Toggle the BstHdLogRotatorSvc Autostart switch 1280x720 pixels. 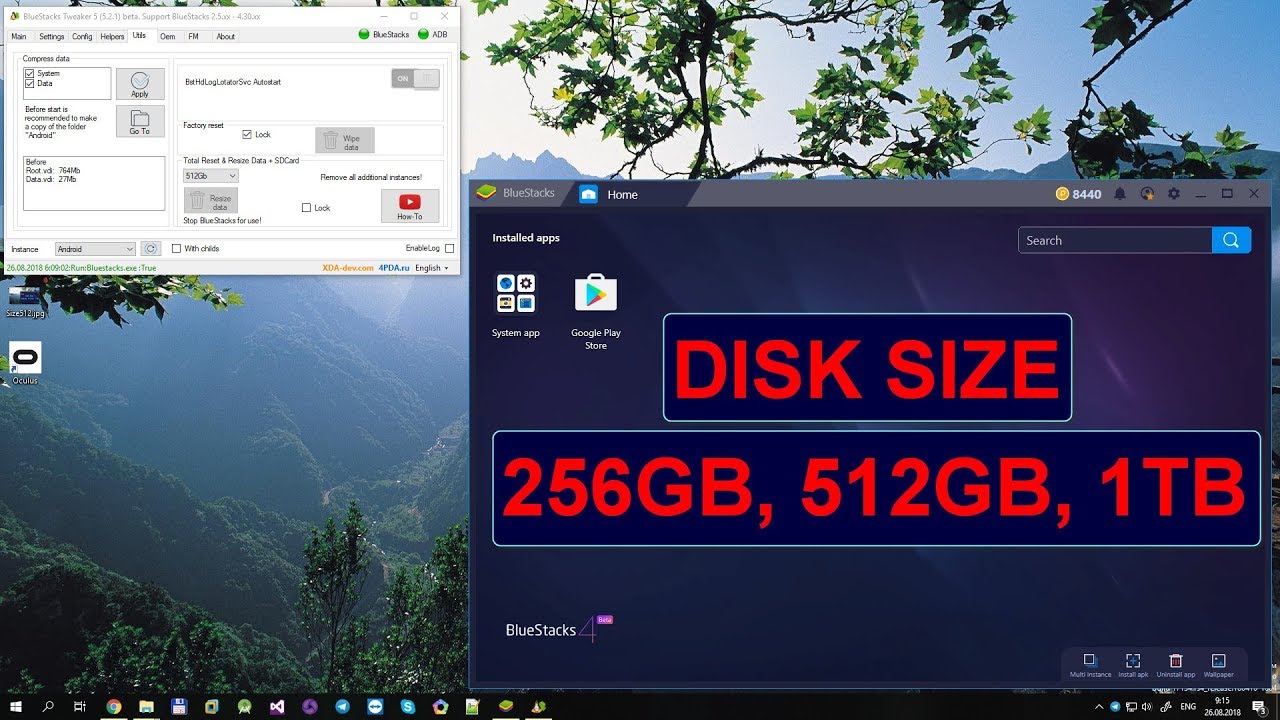click(x=415, y=79)
